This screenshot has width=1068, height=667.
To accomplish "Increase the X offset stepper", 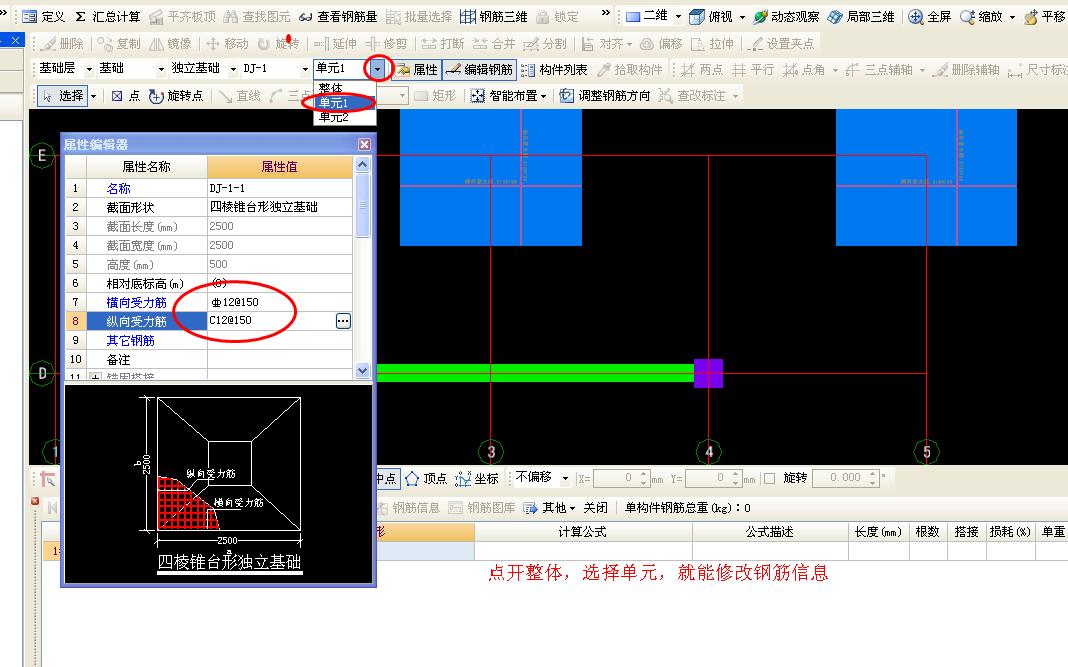I will 644,474.
